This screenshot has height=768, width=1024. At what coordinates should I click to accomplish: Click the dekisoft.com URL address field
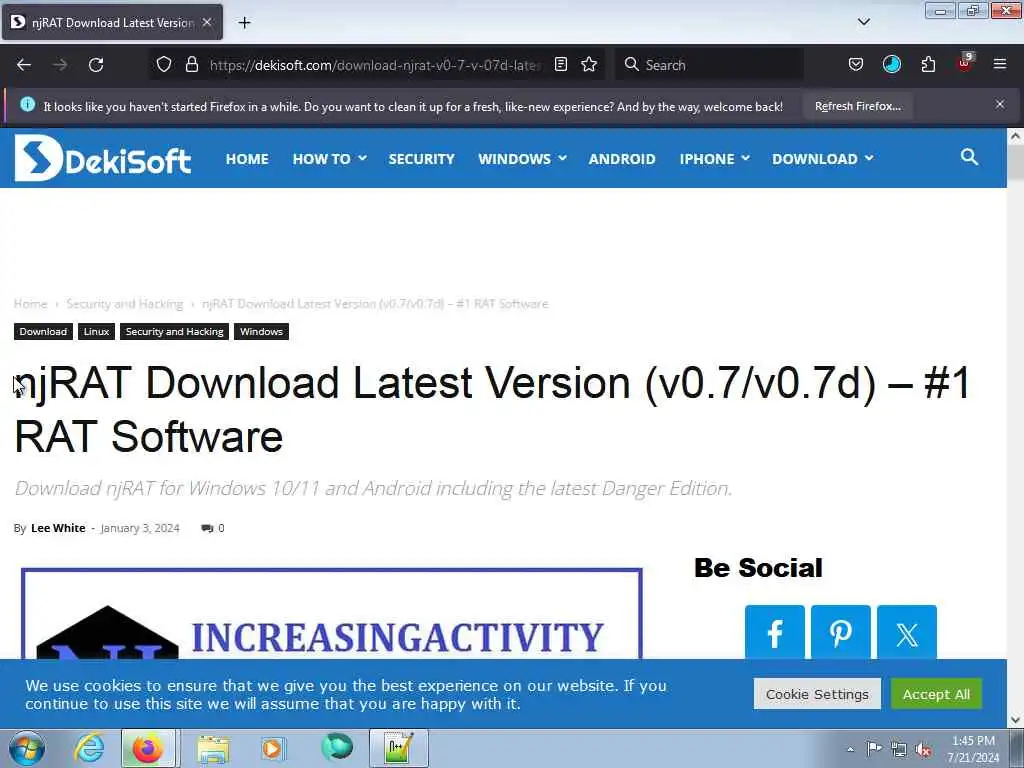tap(376, 65)
